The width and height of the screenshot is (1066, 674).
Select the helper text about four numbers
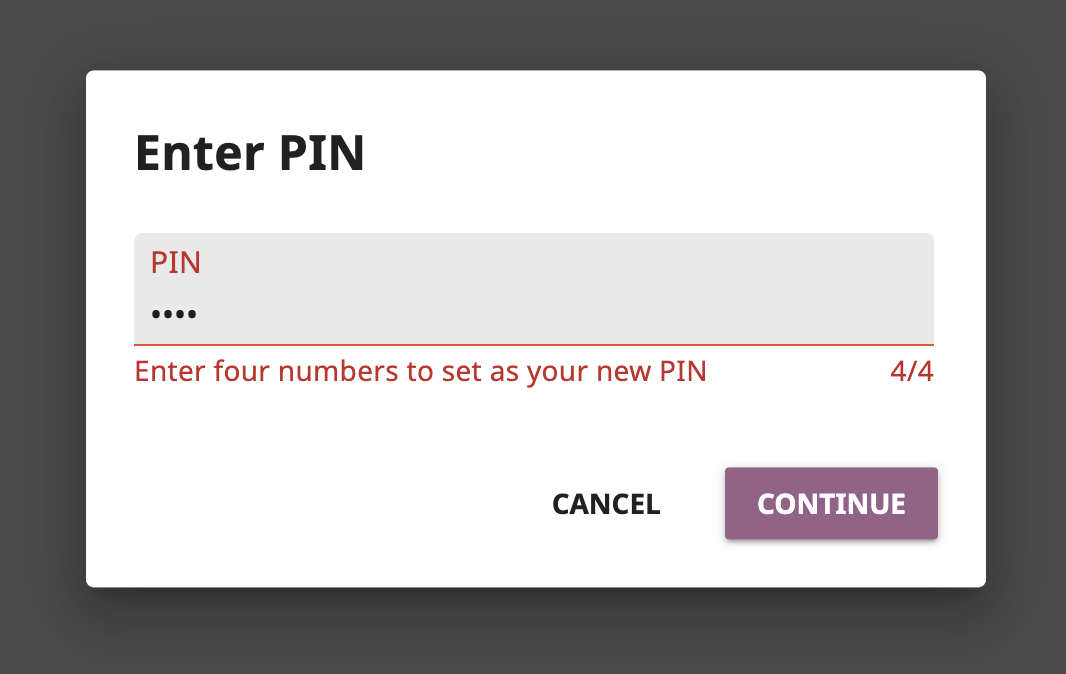(420, 370)
